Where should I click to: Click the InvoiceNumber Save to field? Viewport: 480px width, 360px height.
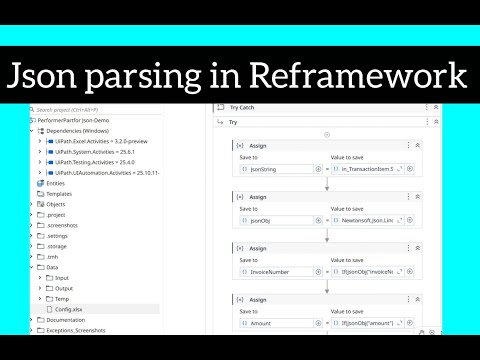click(x=277, y=272)
